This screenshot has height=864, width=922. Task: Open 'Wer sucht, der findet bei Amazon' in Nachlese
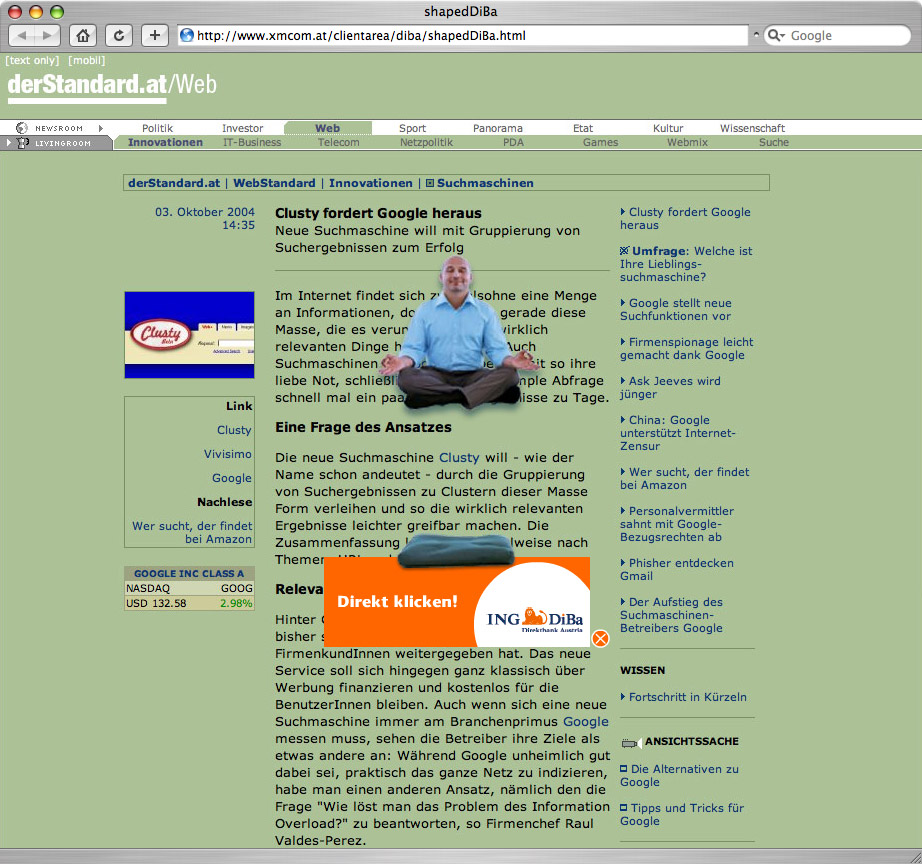192,532
